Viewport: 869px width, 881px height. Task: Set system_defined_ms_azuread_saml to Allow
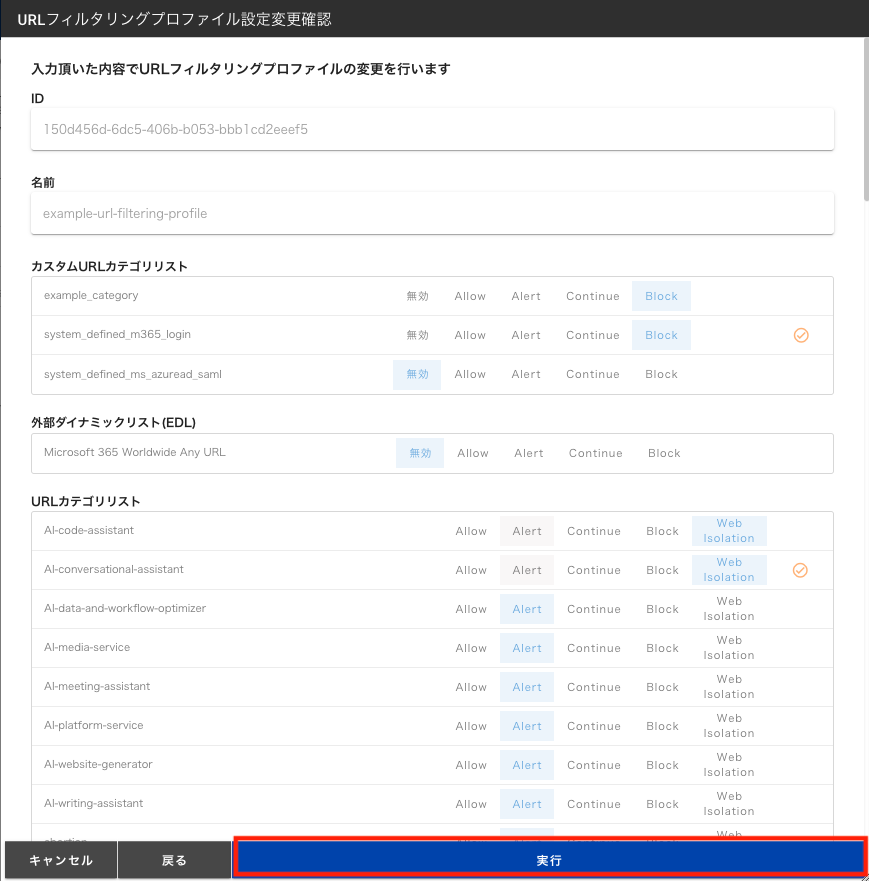click(470, 375)
